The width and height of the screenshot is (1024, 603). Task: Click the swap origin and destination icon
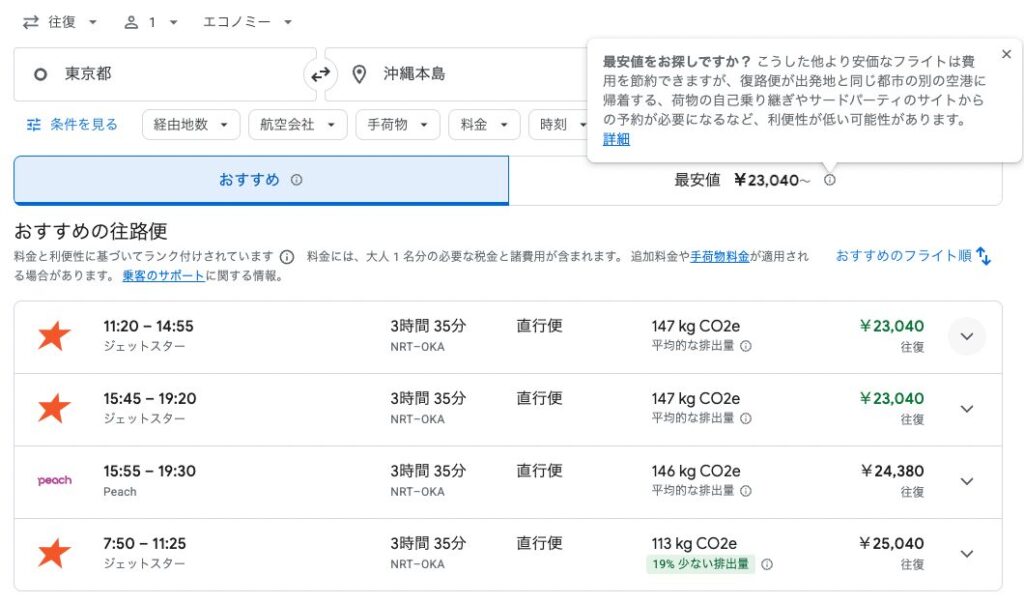pyautogui.click(x=320, y=73)
